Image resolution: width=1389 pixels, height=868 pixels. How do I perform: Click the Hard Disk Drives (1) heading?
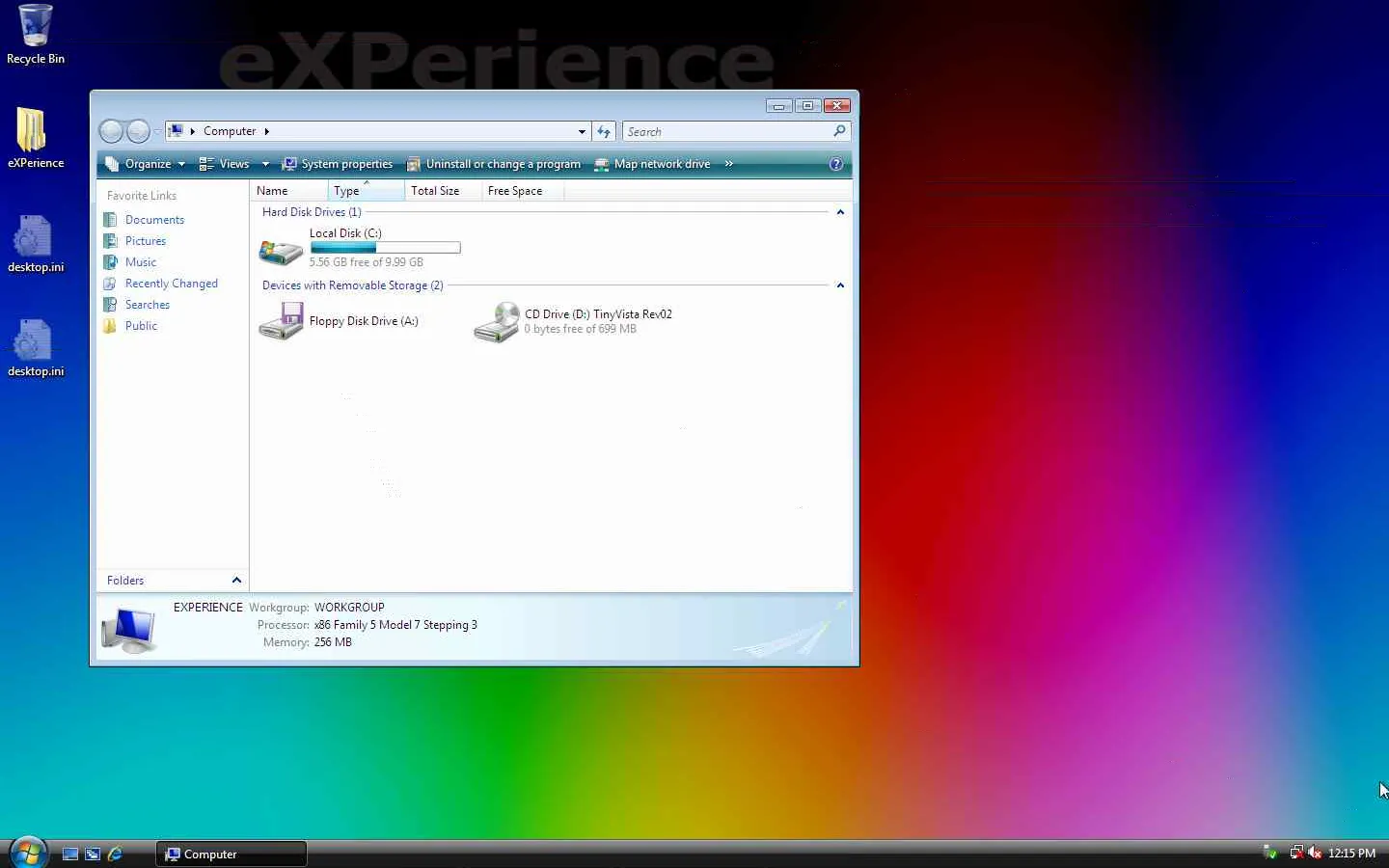(x=312, y=212)
